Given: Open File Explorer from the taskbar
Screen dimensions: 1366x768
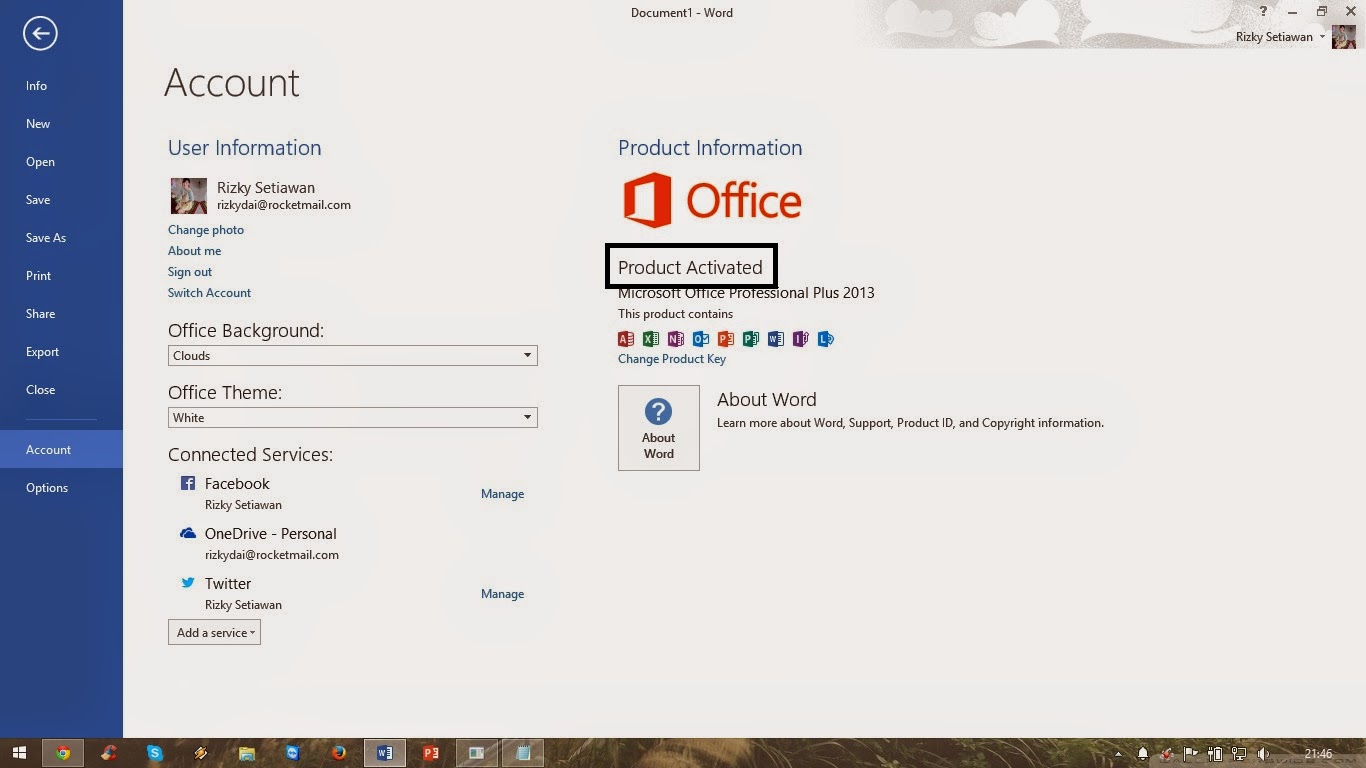Looking at the screenshot, I should (x=247, y=753).
